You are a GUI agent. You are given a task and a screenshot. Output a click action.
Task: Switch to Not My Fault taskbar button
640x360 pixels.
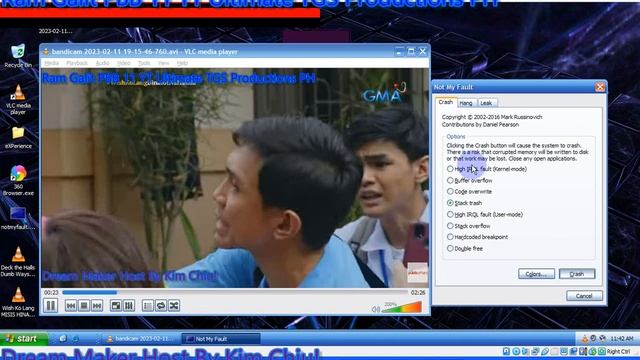222,339
